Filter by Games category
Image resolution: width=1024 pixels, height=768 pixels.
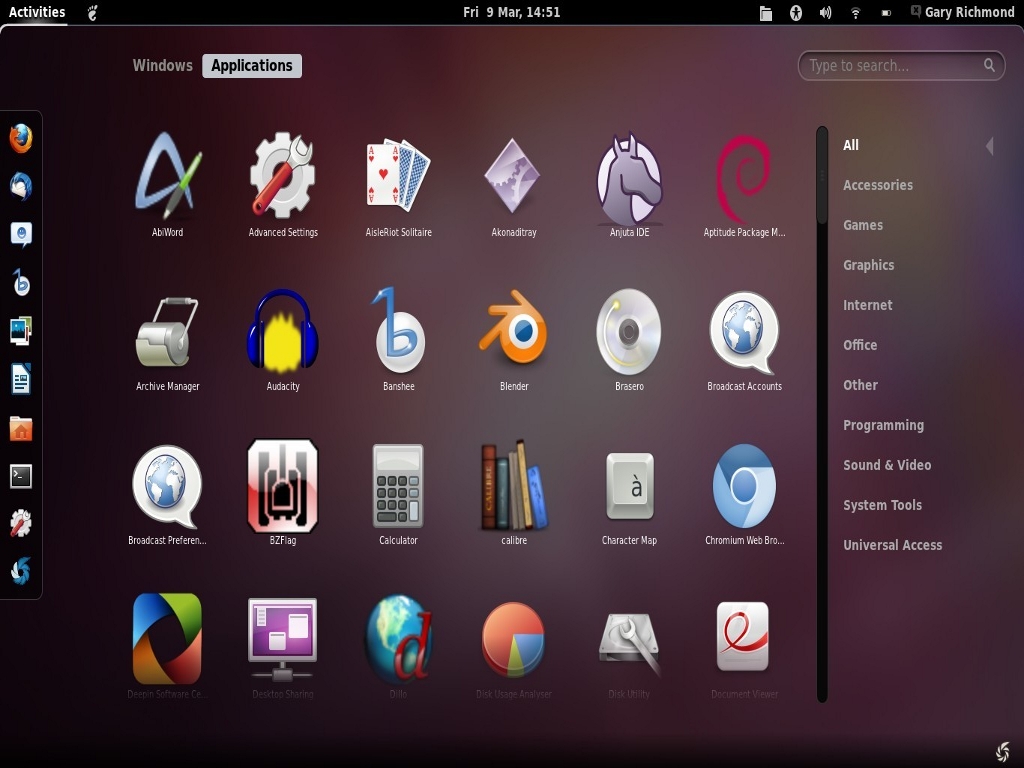tap(863, 225)
